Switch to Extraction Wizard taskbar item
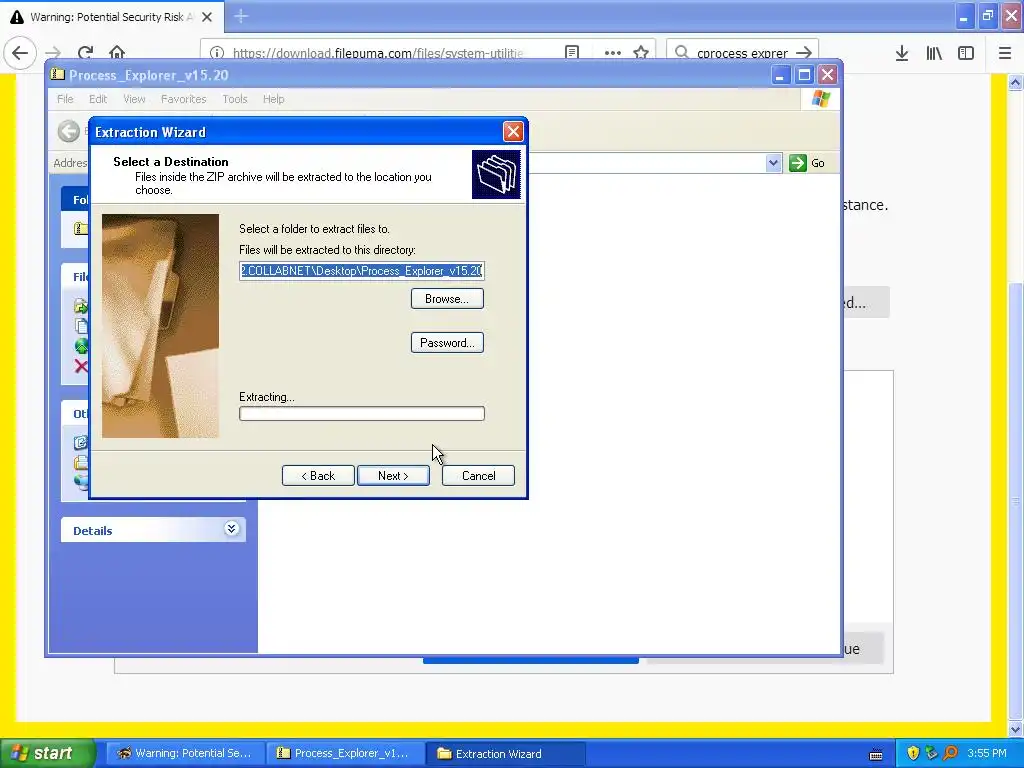1024x768 pixels. point(506,754)
